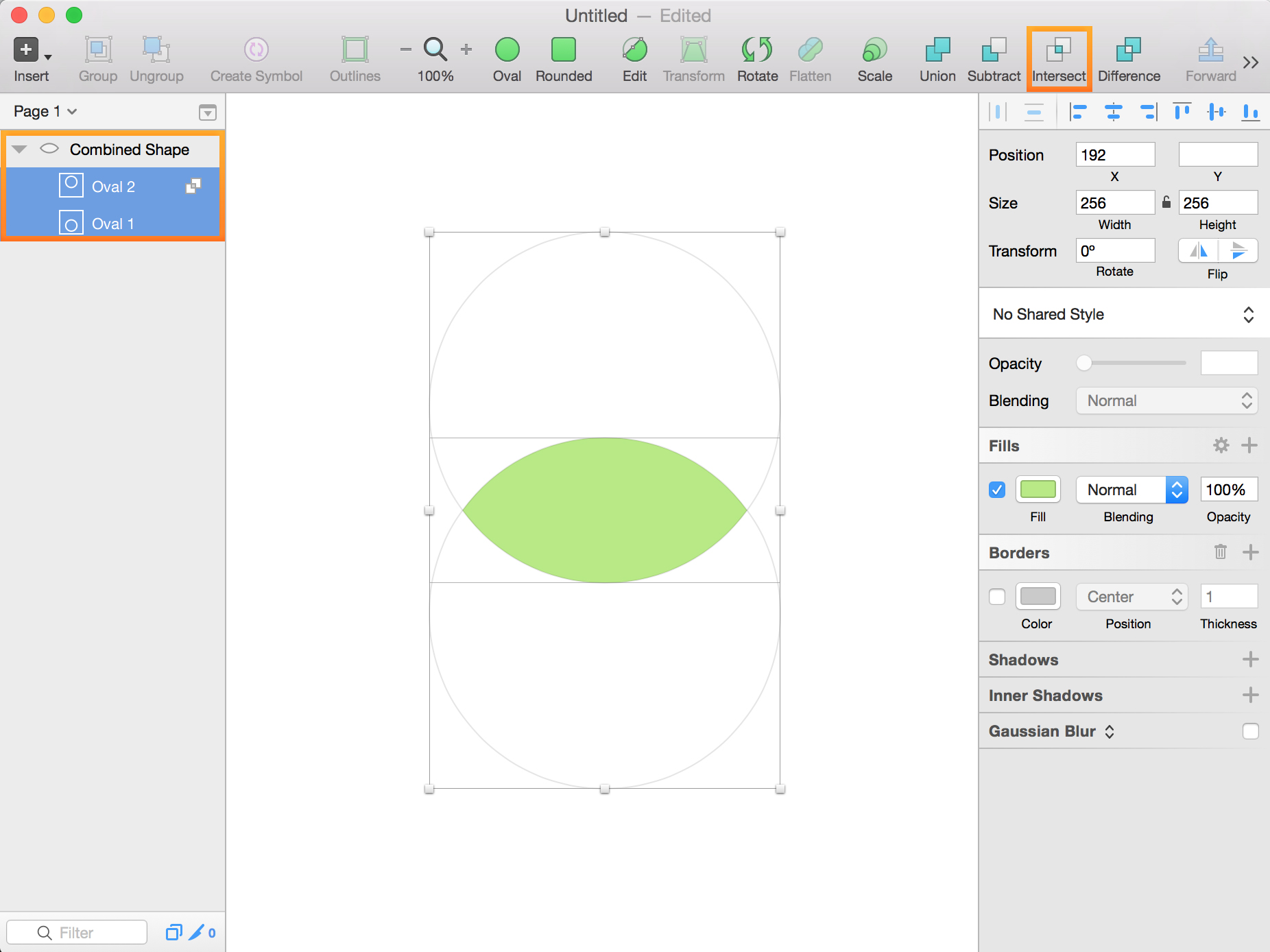Select the Oval 1 layer
The image size is (1270, 952).
pos(113,223)
